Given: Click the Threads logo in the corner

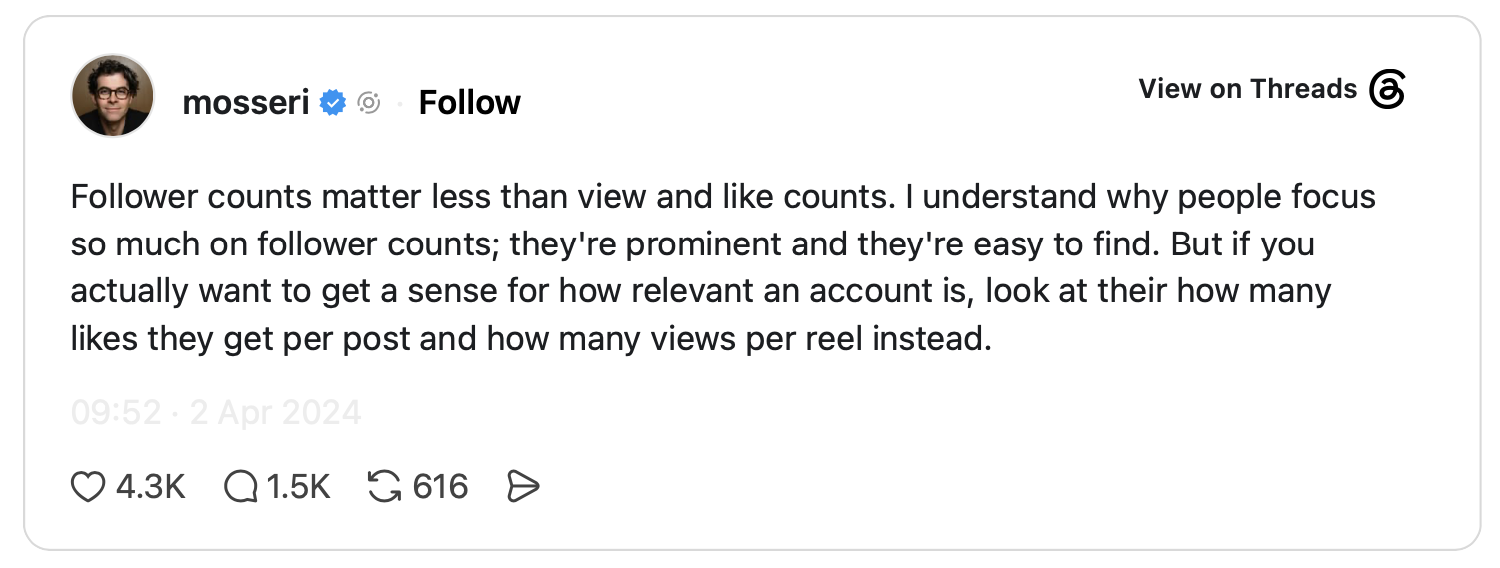Looking at the screenshot, I should [1387, 89].
